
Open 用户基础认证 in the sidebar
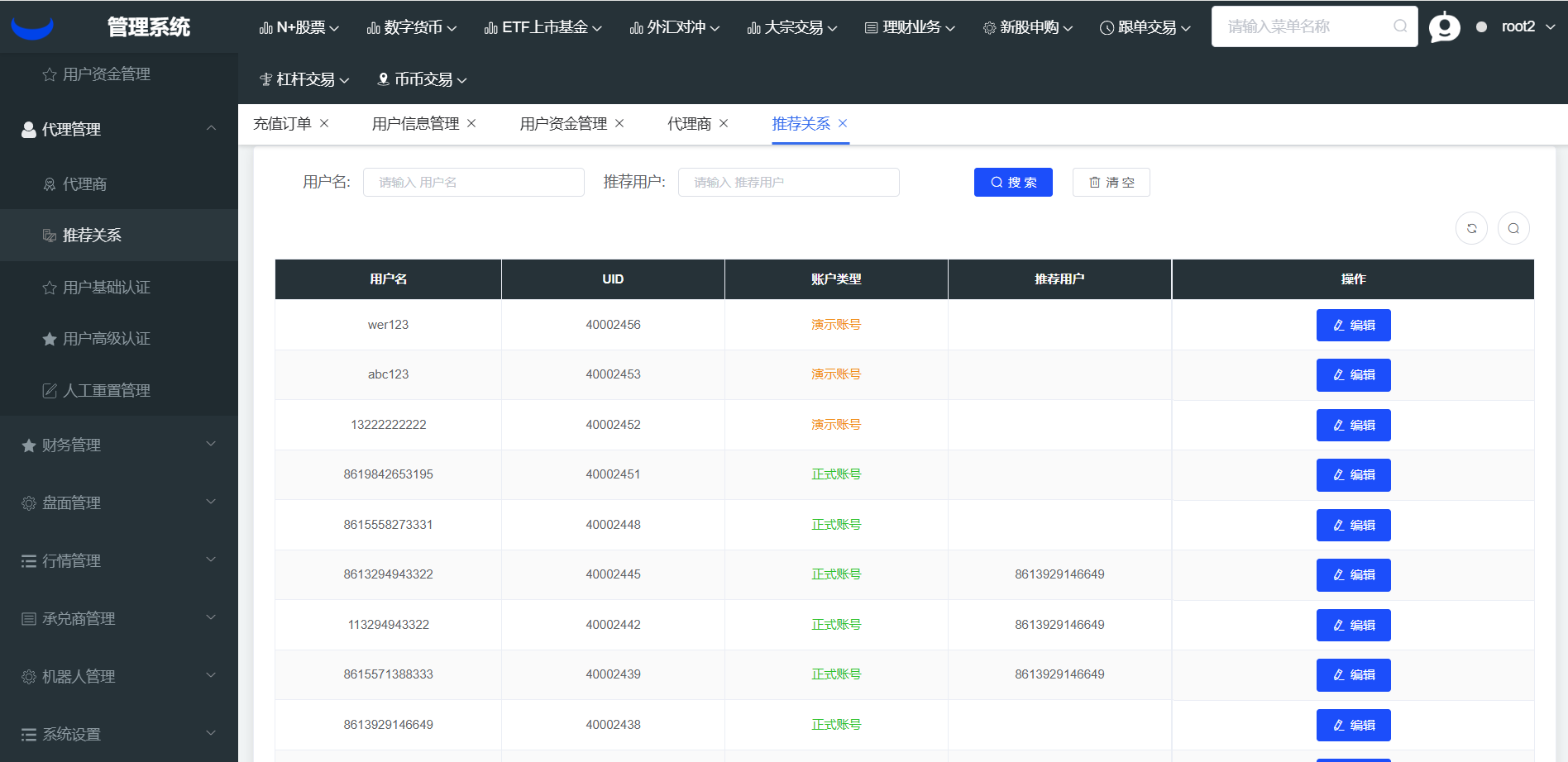pos(119,288)
